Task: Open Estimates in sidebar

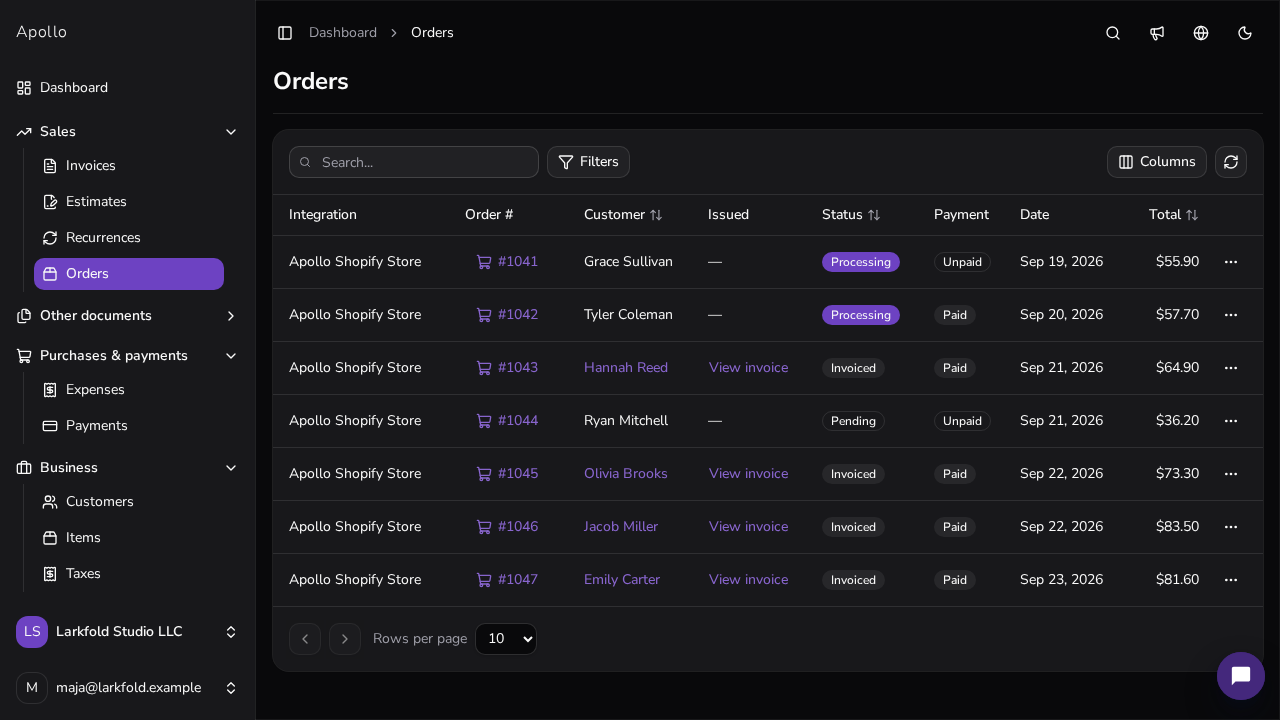Action: 129,202
